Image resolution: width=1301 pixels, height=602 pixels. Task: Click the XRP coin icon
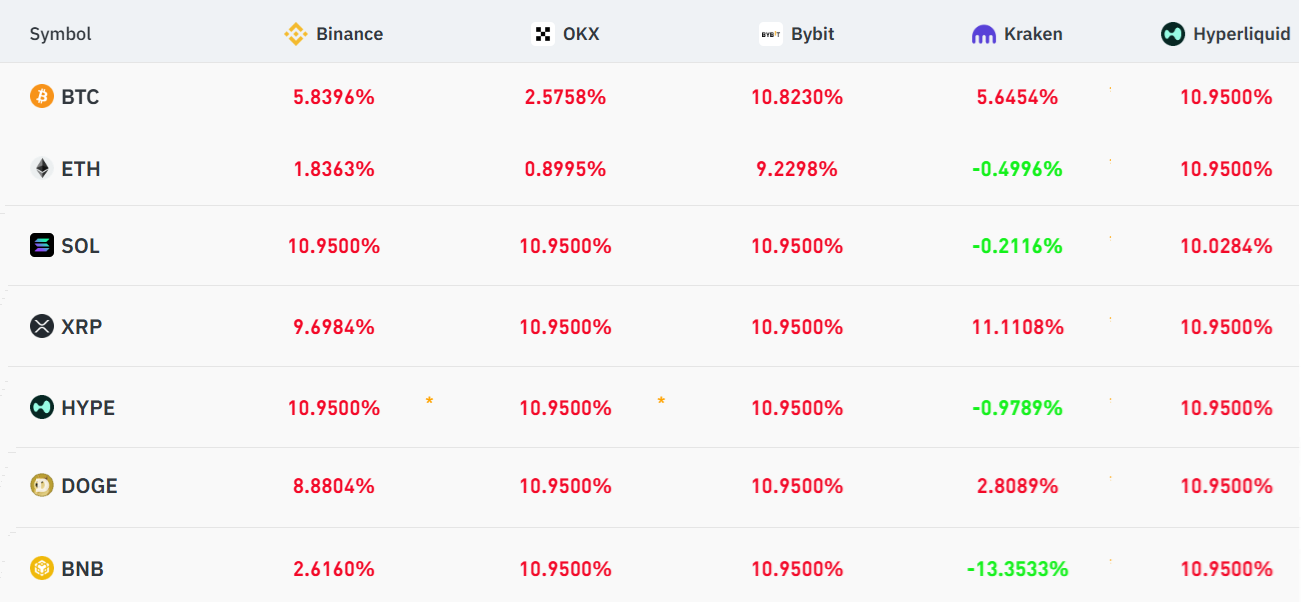(41, 326)
